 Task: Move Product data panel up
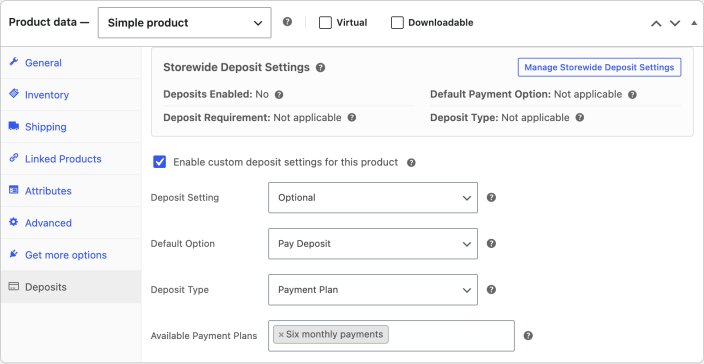tap(656, 23)
